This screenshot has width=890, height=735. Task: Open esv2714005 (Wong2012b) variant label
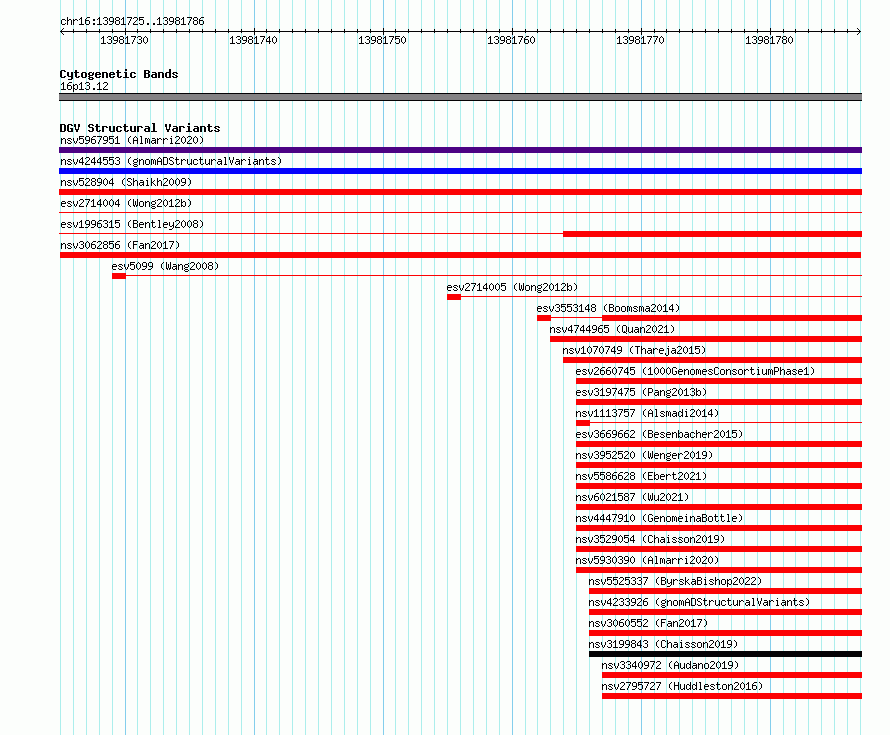[512, 287]
